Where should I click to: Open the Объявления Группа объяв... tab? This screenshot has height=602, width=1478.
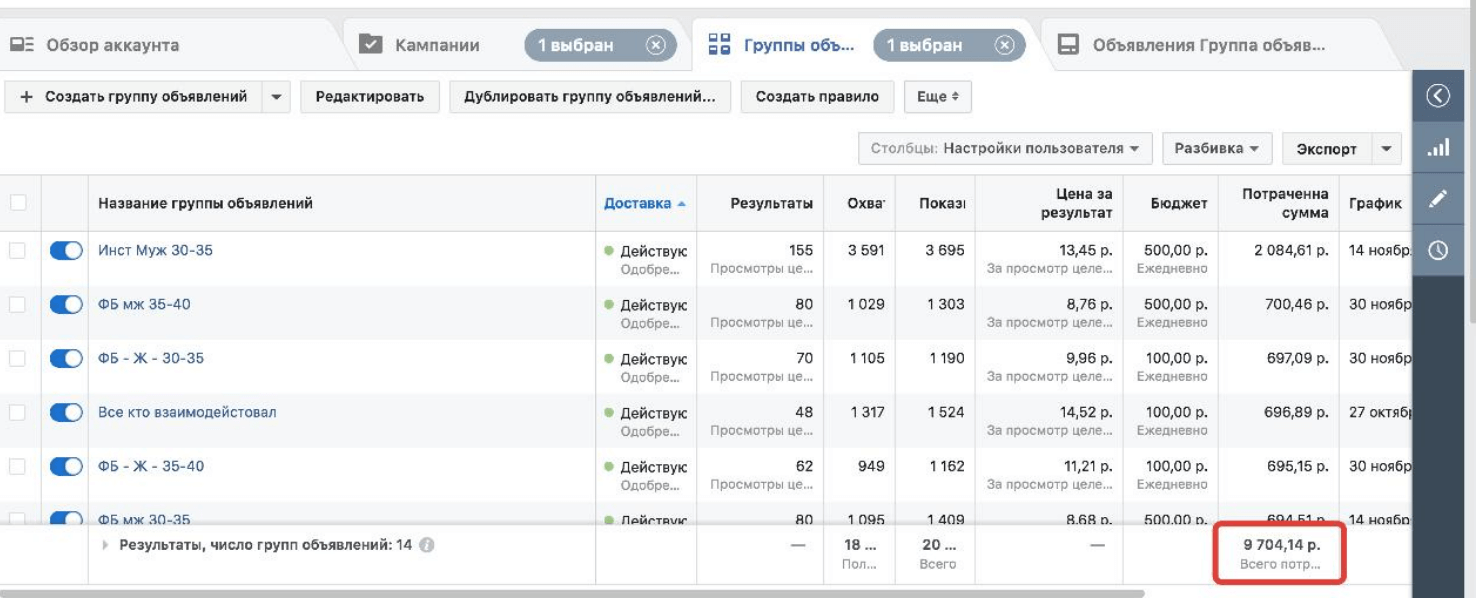1207,45
